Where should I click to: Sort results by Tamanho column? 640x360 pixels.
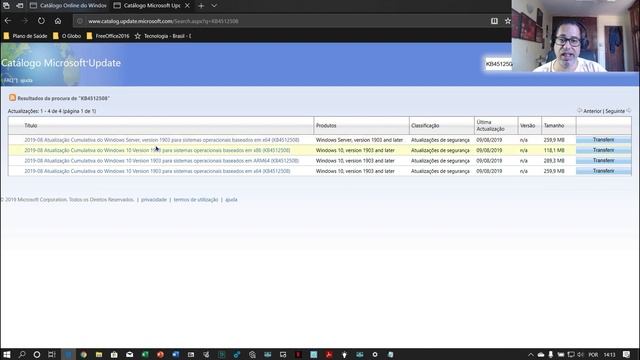pos(554,126)
